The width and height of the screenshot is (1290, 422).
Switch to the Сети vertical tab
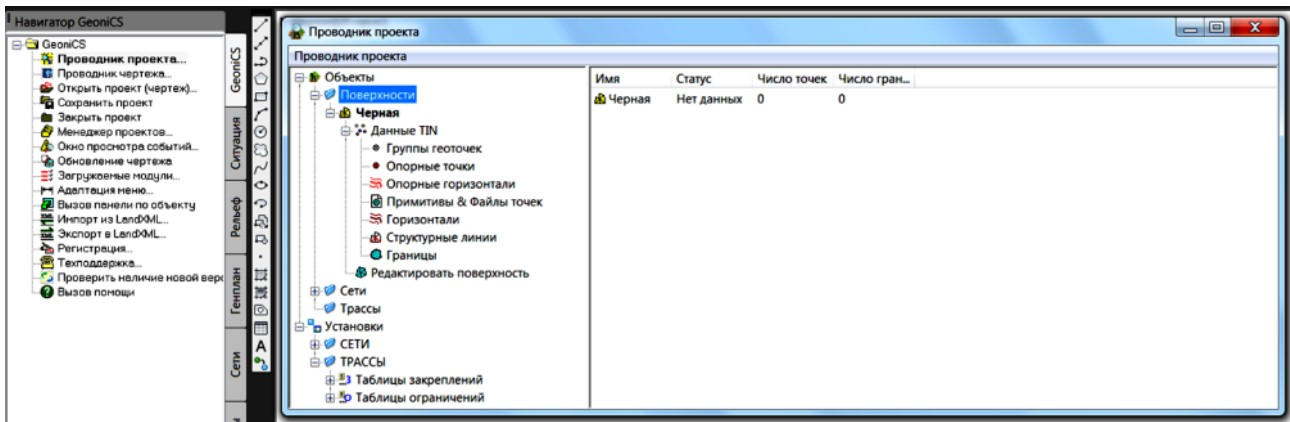236,367
